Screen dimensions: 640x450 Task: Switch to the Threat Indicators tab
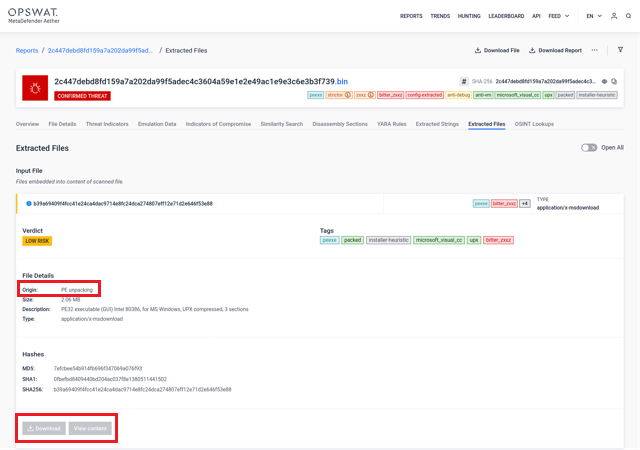click(107, 124)
